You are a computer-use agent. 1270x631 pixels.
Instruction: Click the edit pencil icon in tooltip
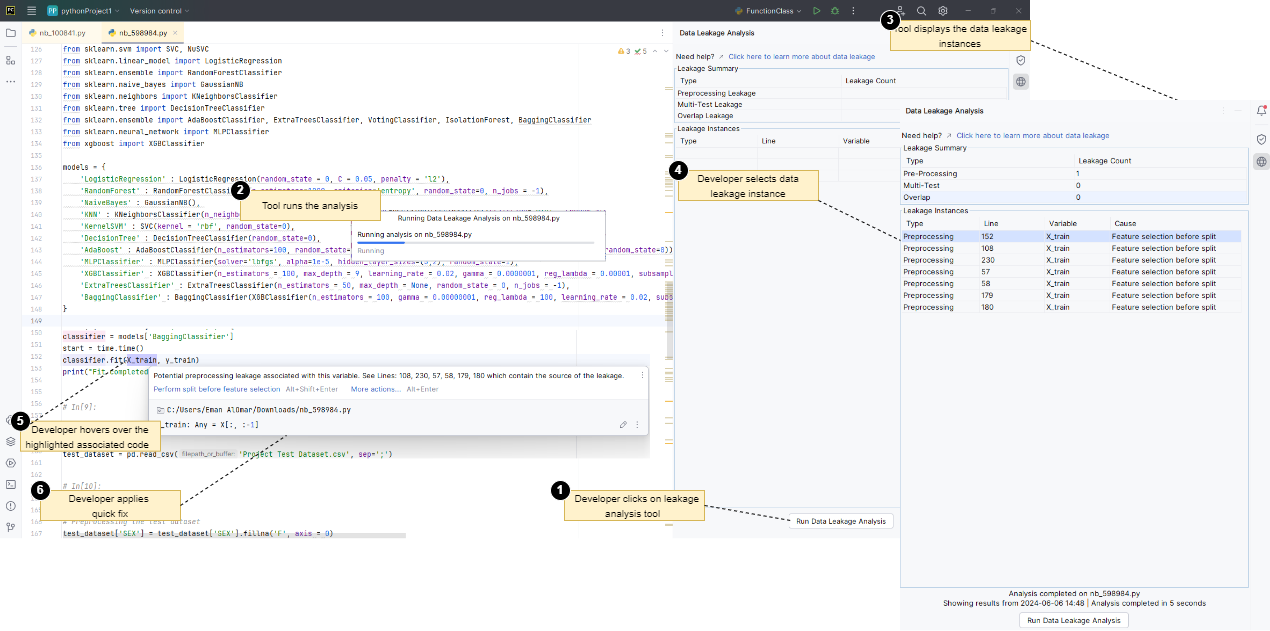(x=623, y=425)
